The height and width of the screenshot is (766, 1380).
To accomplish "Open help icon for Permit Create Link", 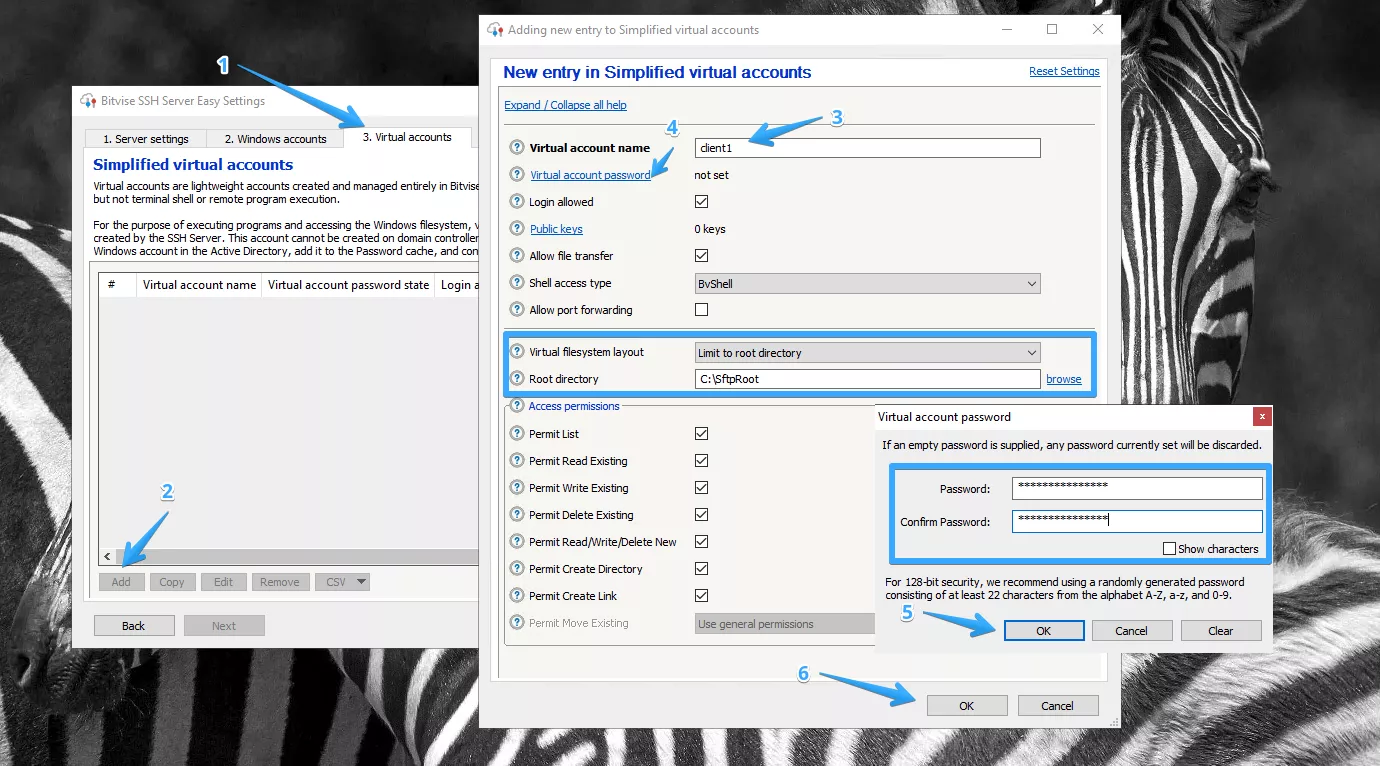I will click(517, 596).
